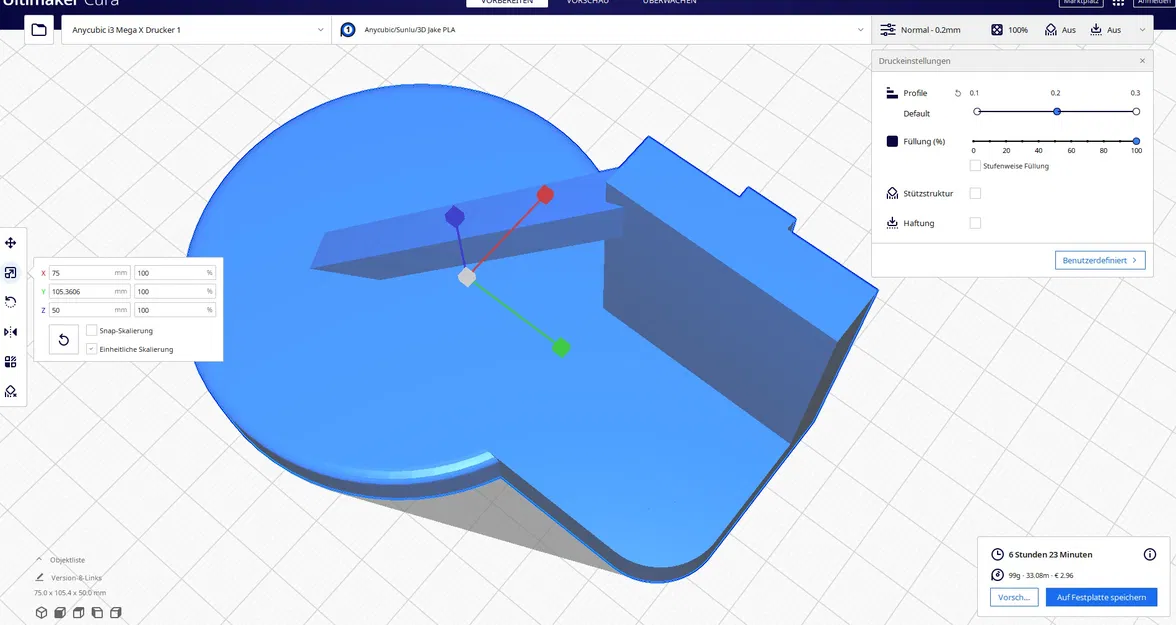Select the Rotate tool
This screenshot has height=625, width=1176.
click(x=10, y=302)
